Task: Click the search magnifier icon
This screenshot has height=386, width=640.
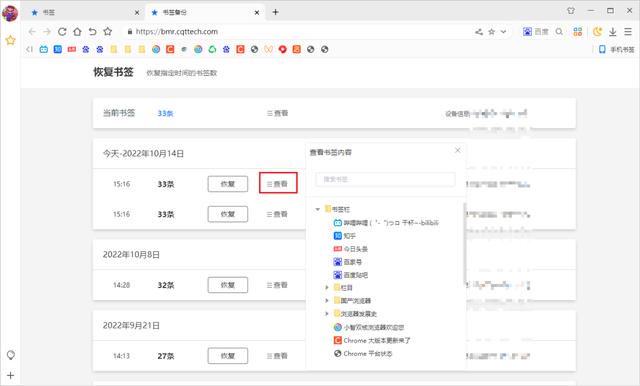Action: point(559,31)
